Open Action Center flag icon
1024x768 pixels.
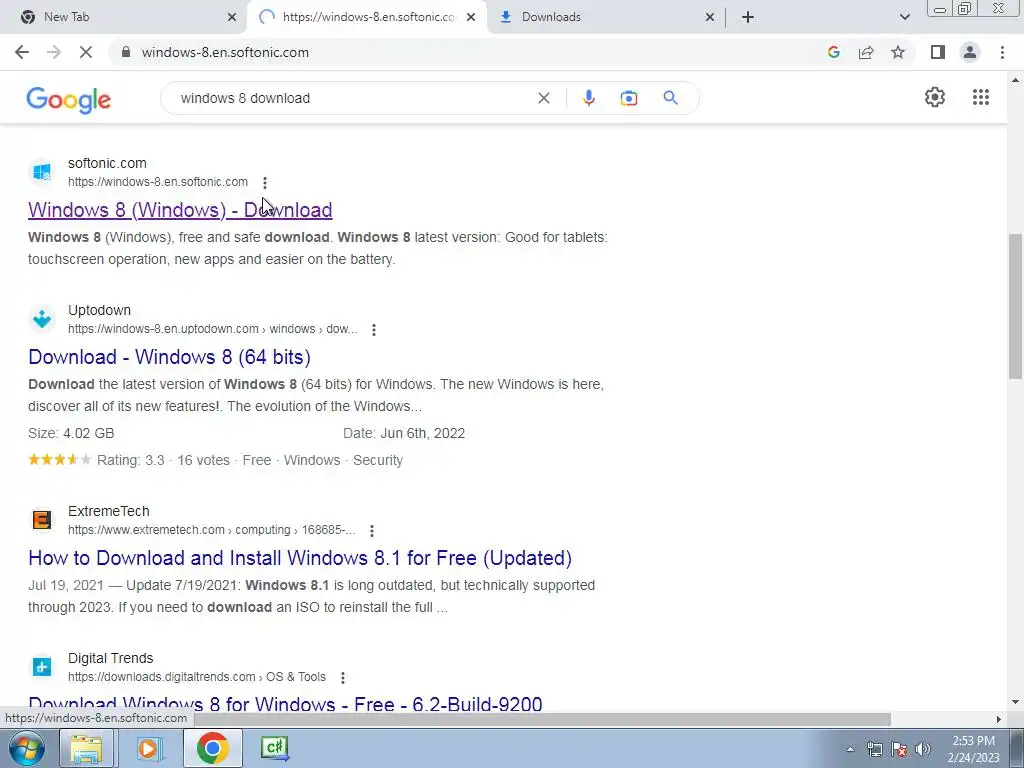[x=899, y=749]
